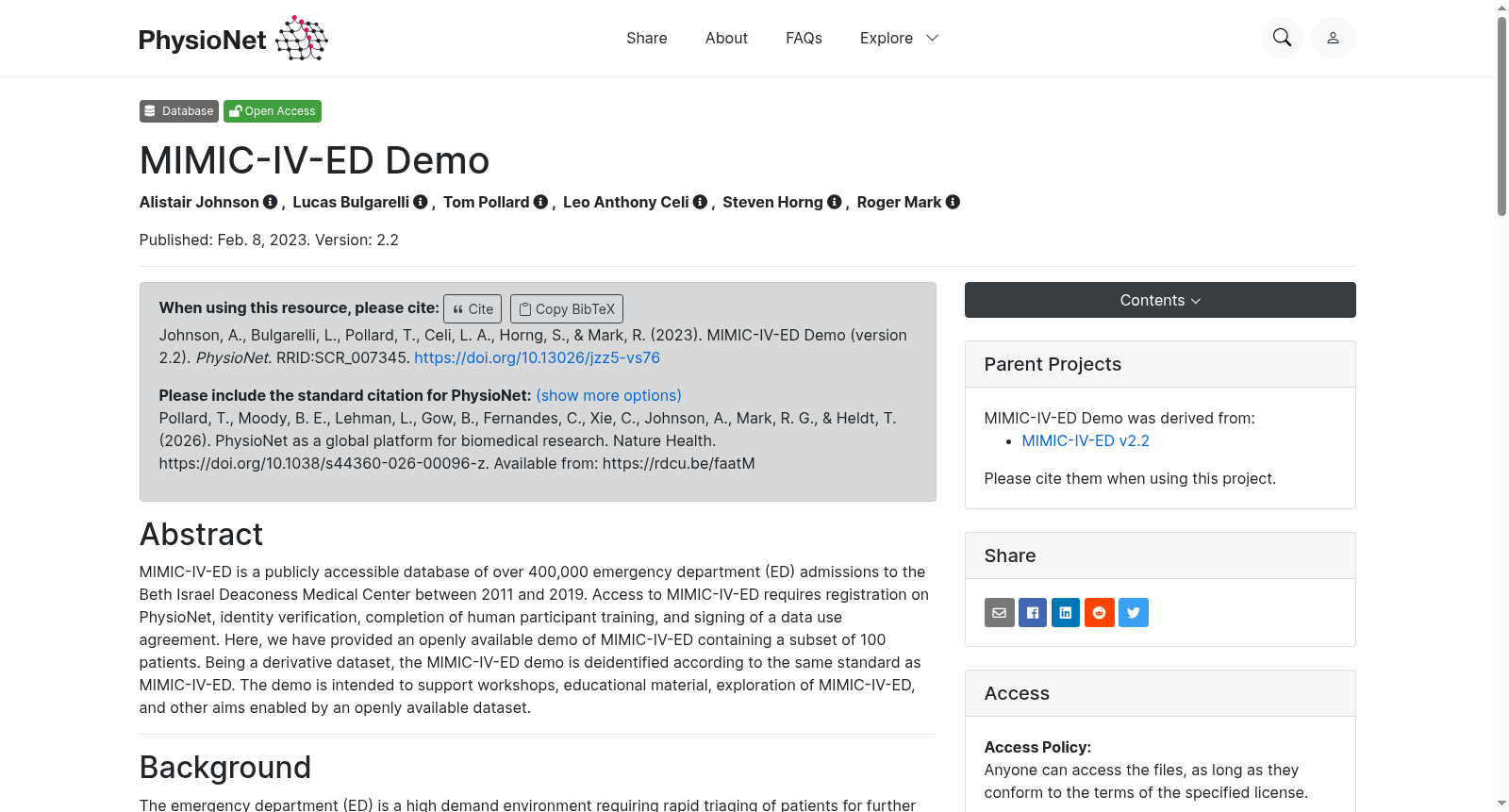Click the Parent Projects panel header
The width and height of the screenshot is (1509, 812).
[x=1160, y=364]
